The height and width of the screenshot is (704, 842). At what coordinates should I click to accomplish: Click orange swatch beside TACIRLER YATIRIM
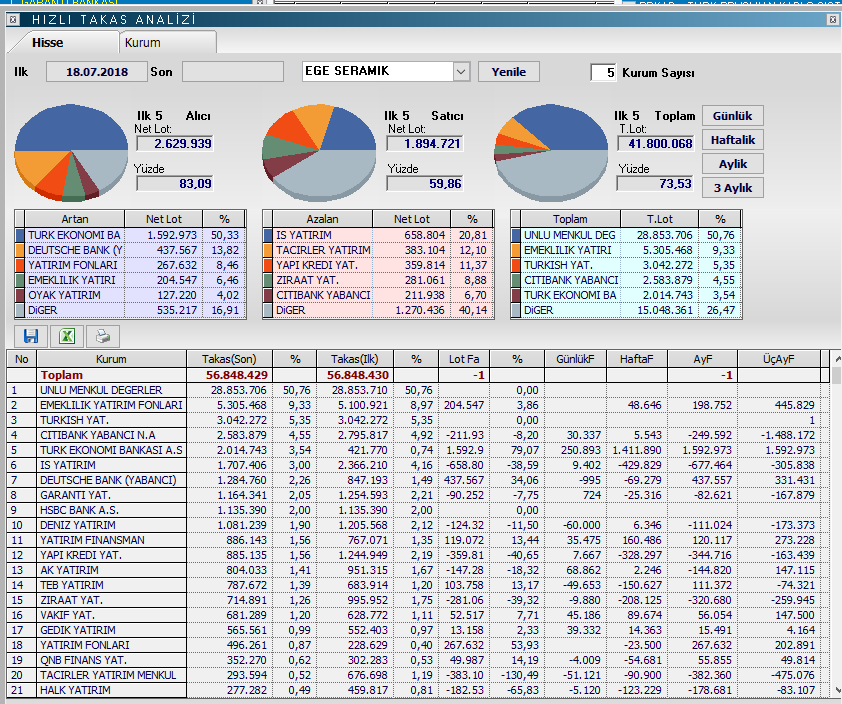[x=268, y=250]
